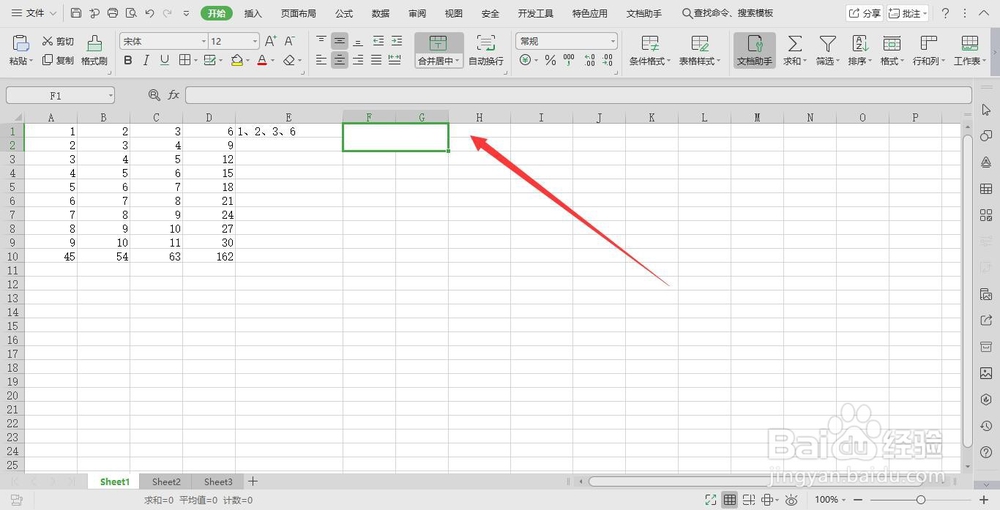Add a new sheet with plus icon
This screenshot has width=1000, height=510.
[253, 481]
